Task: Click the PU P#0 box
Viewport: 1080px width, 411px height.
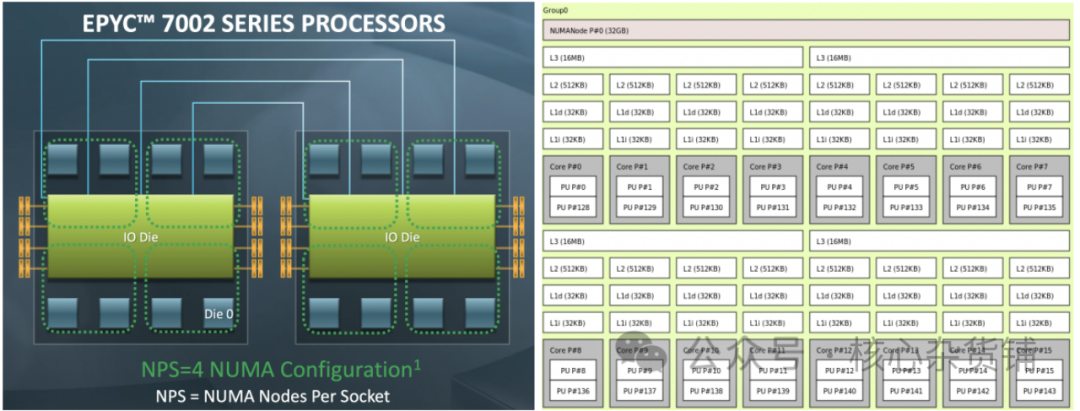Action: [572, 187]
